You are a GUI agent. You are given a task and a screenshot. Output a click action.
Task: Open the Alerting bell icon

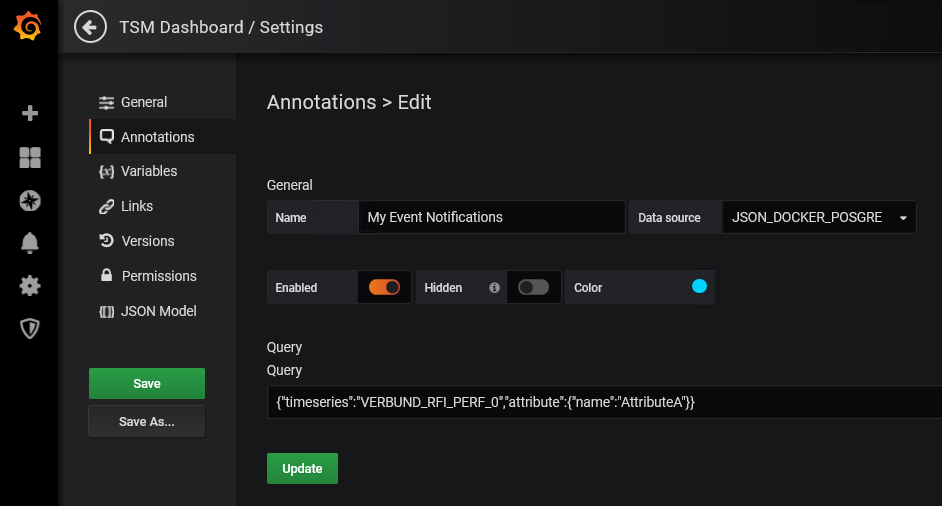30,243
